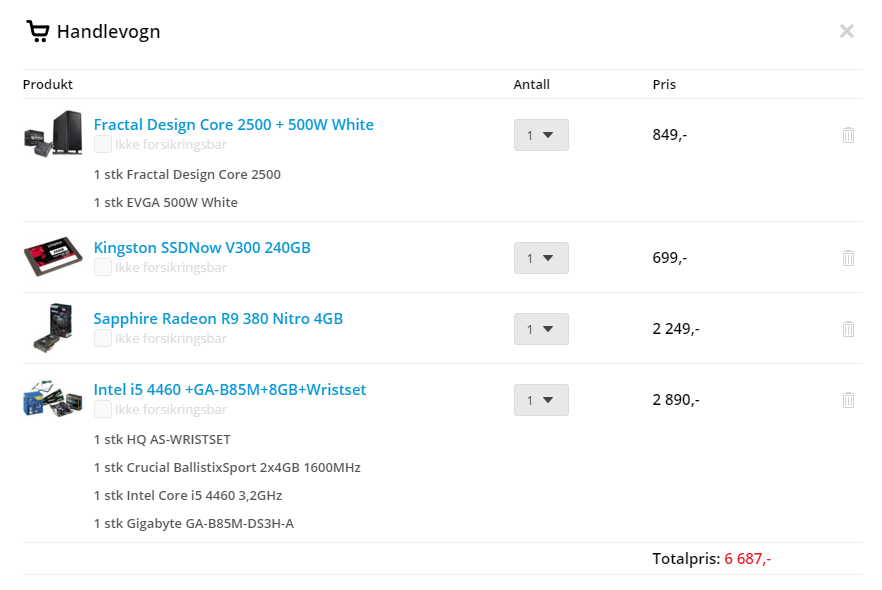Remove Kingston SSDNow V300 via trash icon
This screenshot has width=882, height=590.
(848, 258)
